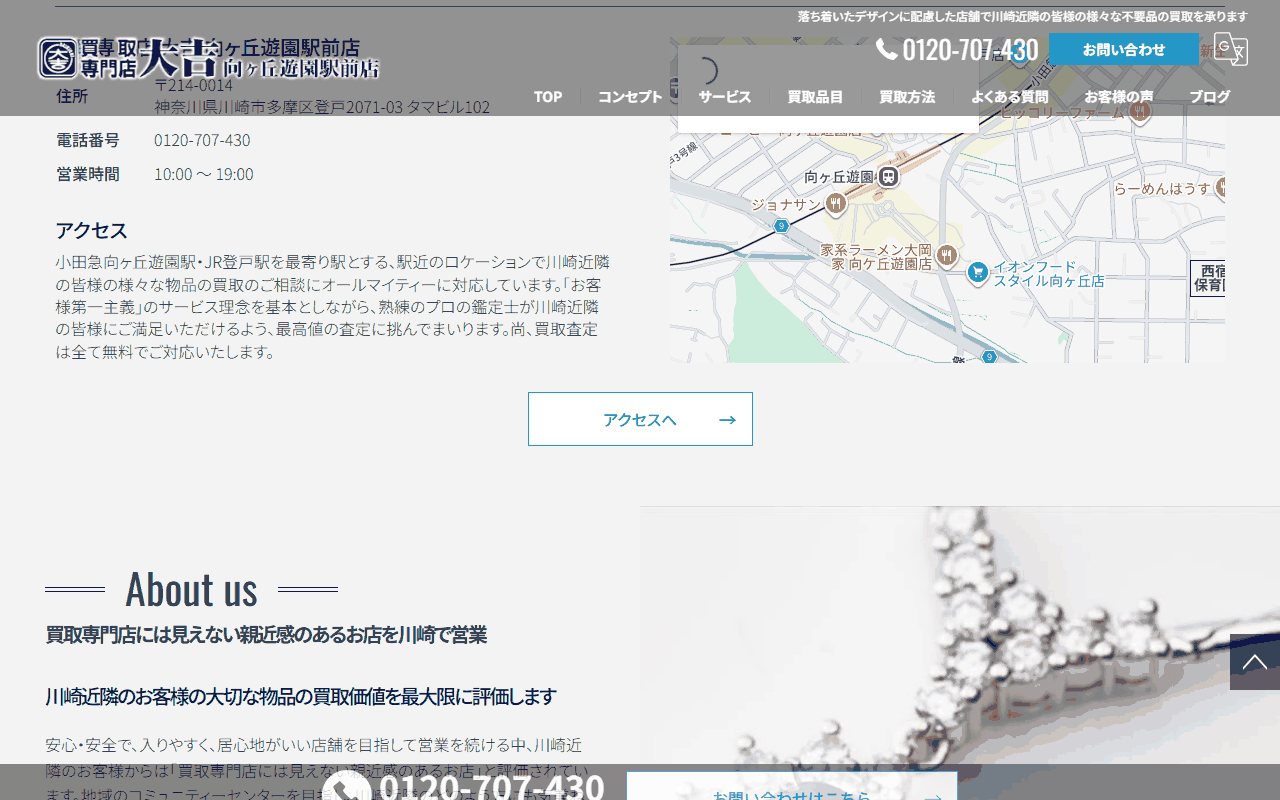Click the 買取専門店には見えない親近感 subheading
The image size is (1280, 800).
pos(266,635)
